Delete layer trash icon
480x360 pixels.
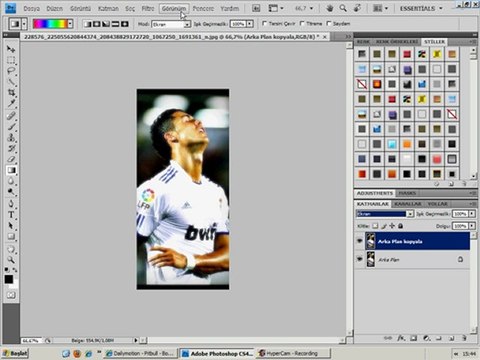tap(464, 338)
